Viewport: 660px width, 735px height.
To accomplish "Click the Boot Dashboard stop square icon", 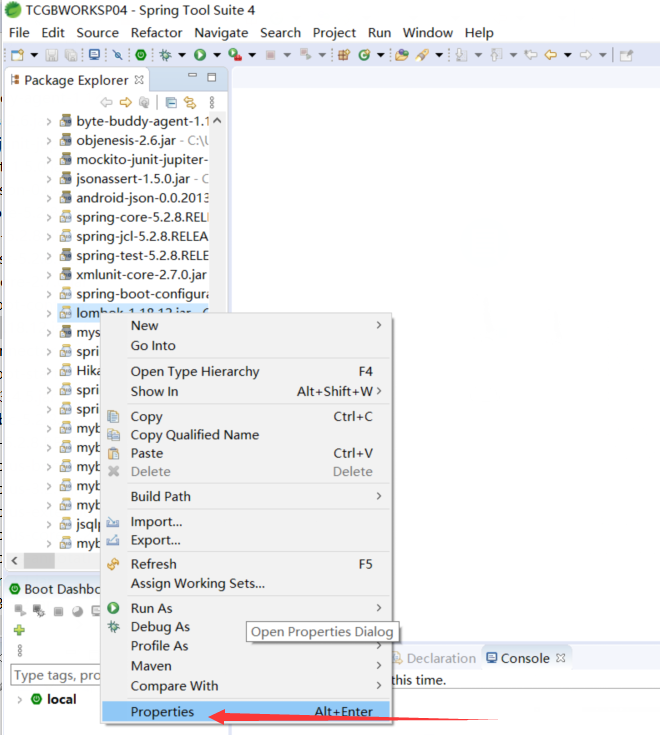I will point(58,611).
